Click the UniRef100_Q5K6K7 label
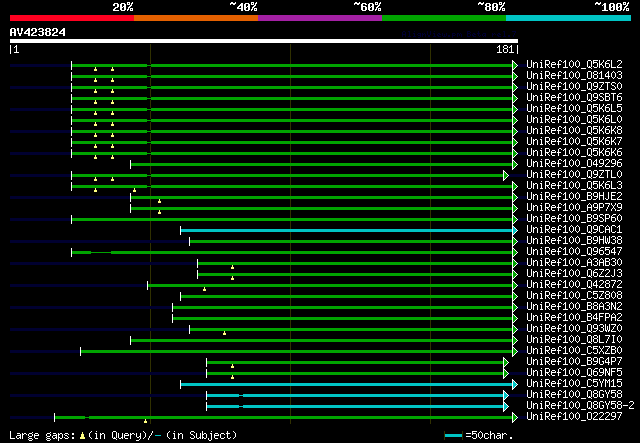The image size is (640, 443). [574, 142]
